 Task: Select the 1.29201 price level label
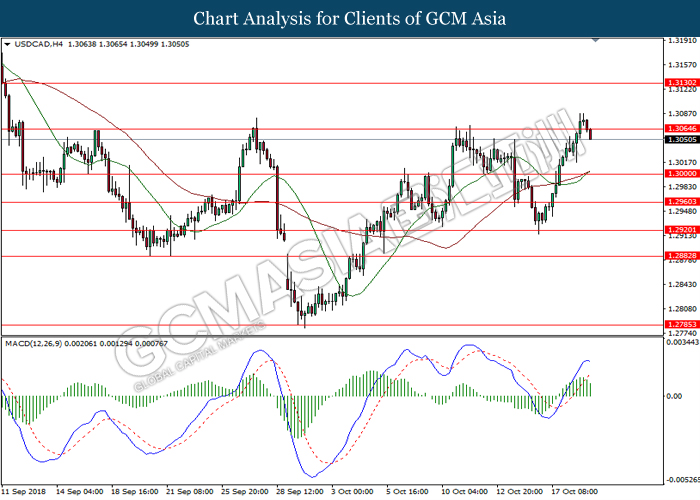(x=682, y=230)
